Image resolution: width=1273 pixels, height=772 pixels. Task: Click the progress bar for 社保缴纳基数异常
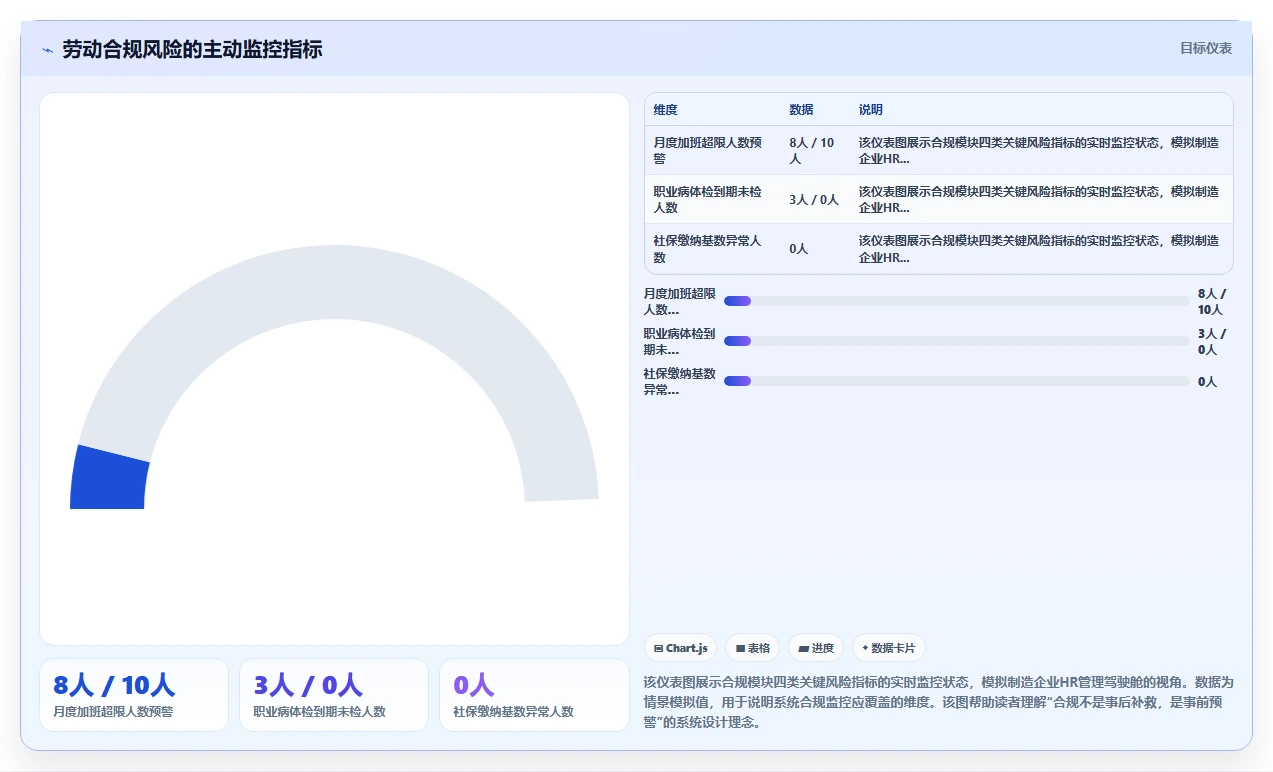[x=957, y=381]
